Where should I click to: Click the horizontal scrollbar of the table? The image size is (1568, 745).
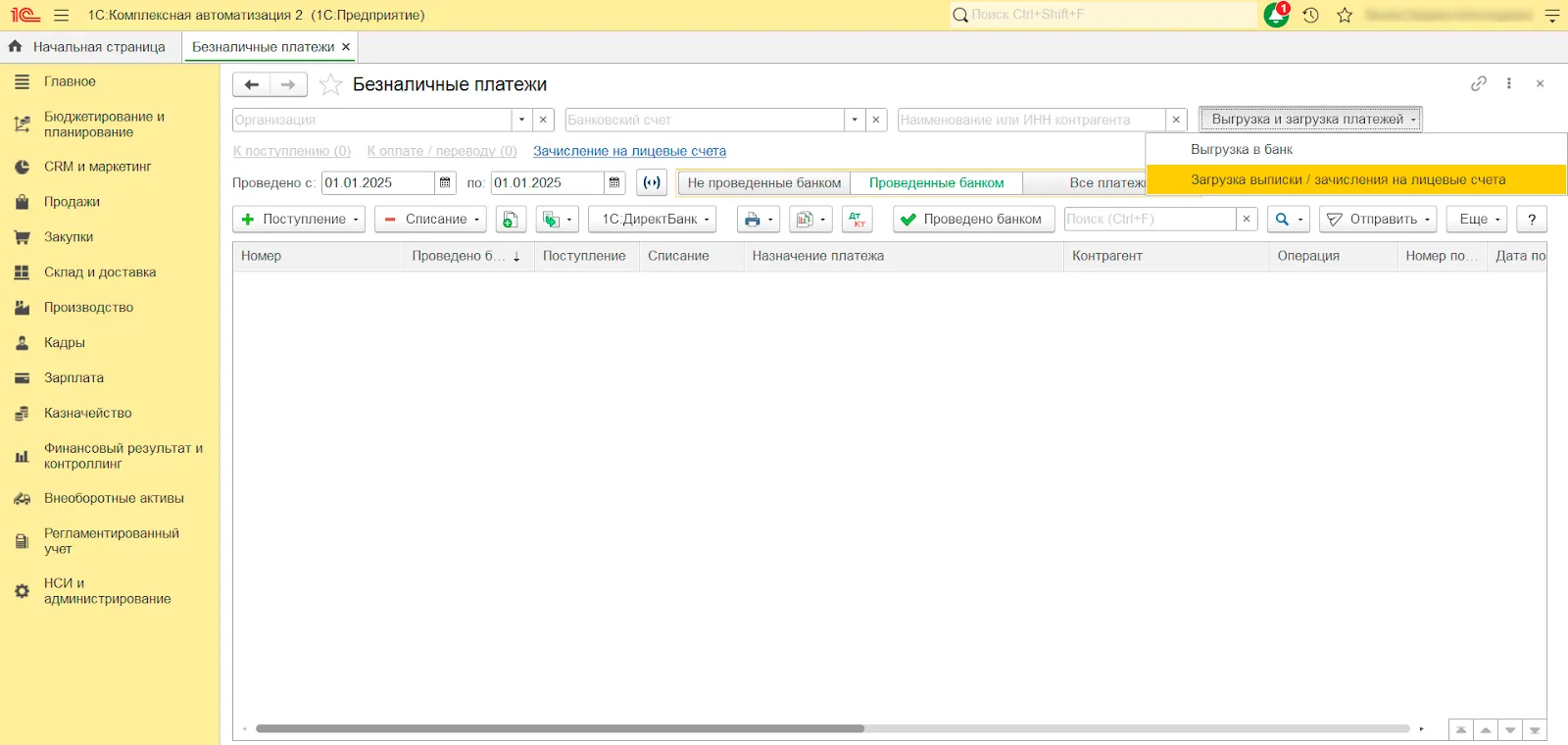[x=560, y=728]
